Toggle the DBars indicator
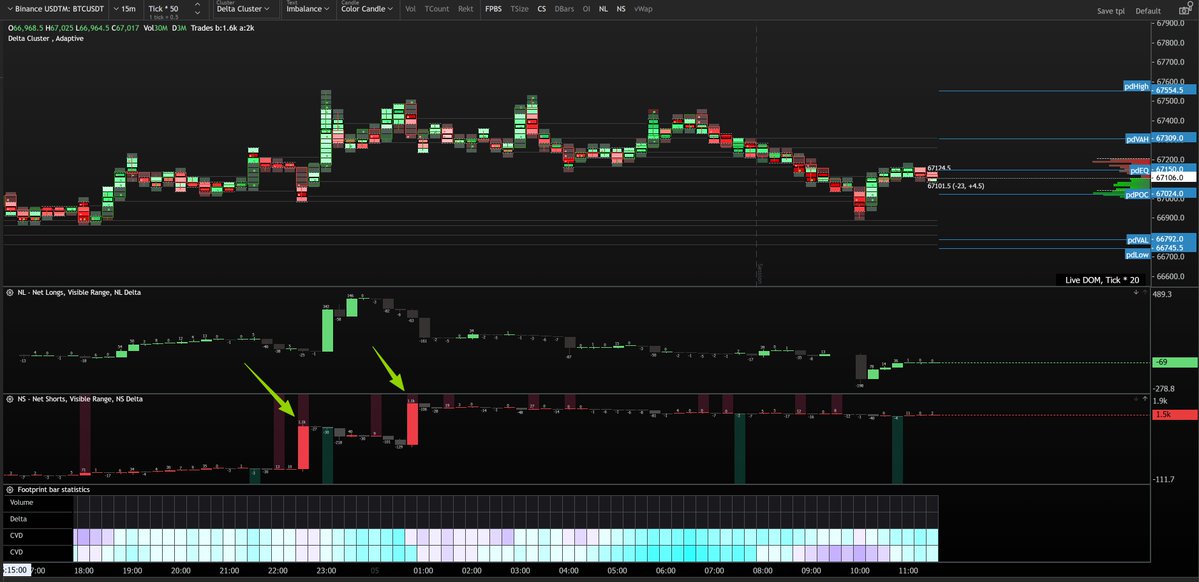The image size is (1199, 582). (x=564, y=9)
